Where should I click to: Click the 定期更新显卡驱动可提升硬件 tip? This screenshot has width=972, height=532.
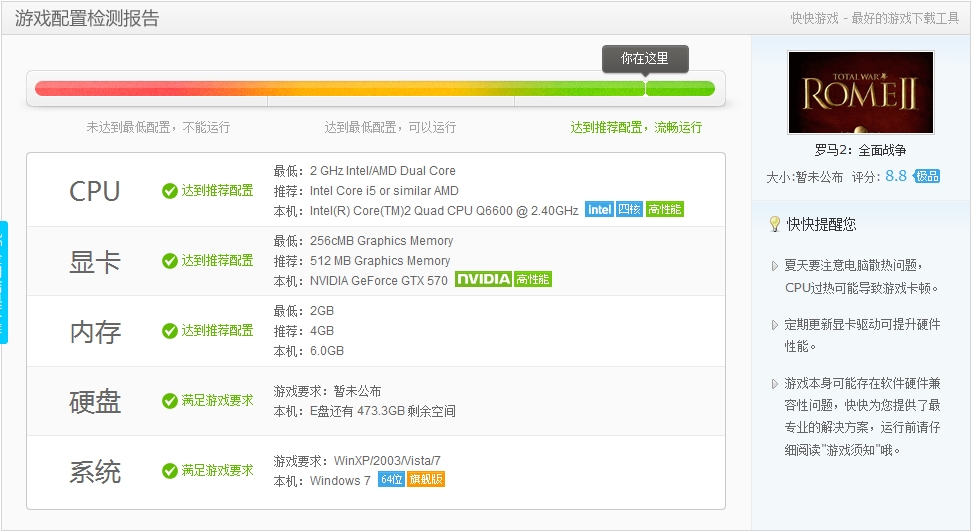pos(862,324)
